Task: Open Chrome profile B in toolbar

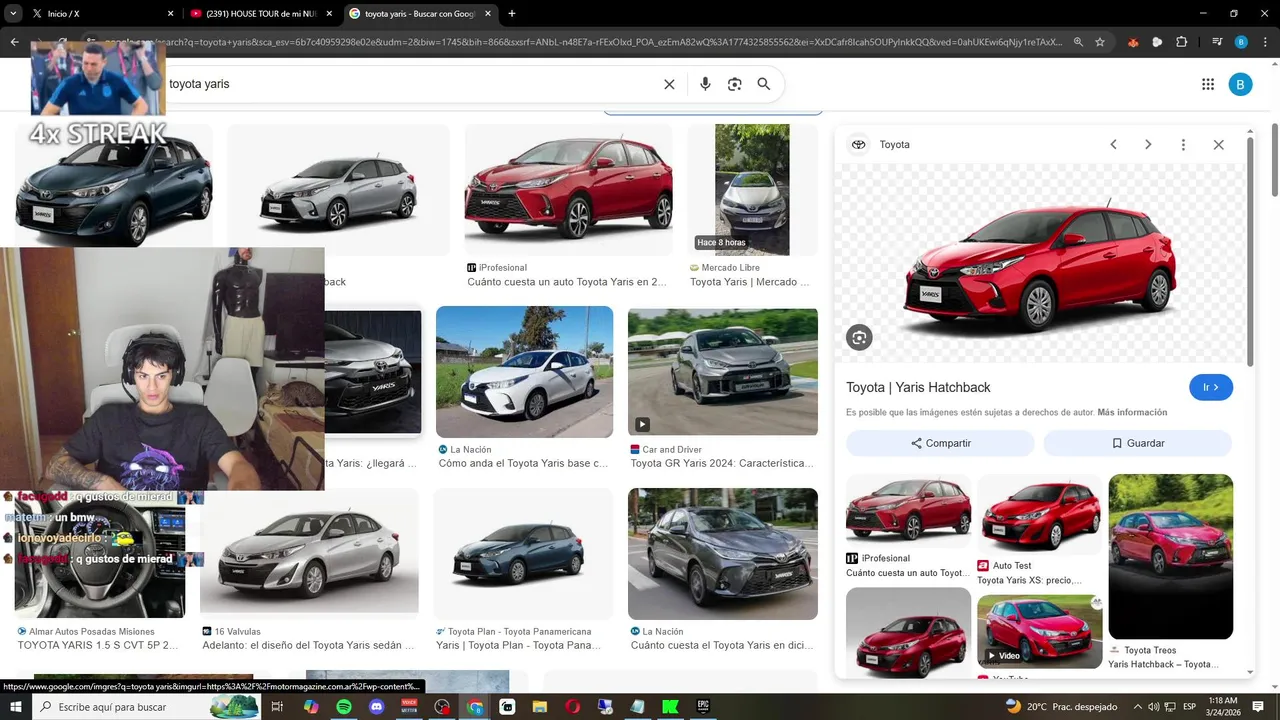Action: coord(1241,42)
